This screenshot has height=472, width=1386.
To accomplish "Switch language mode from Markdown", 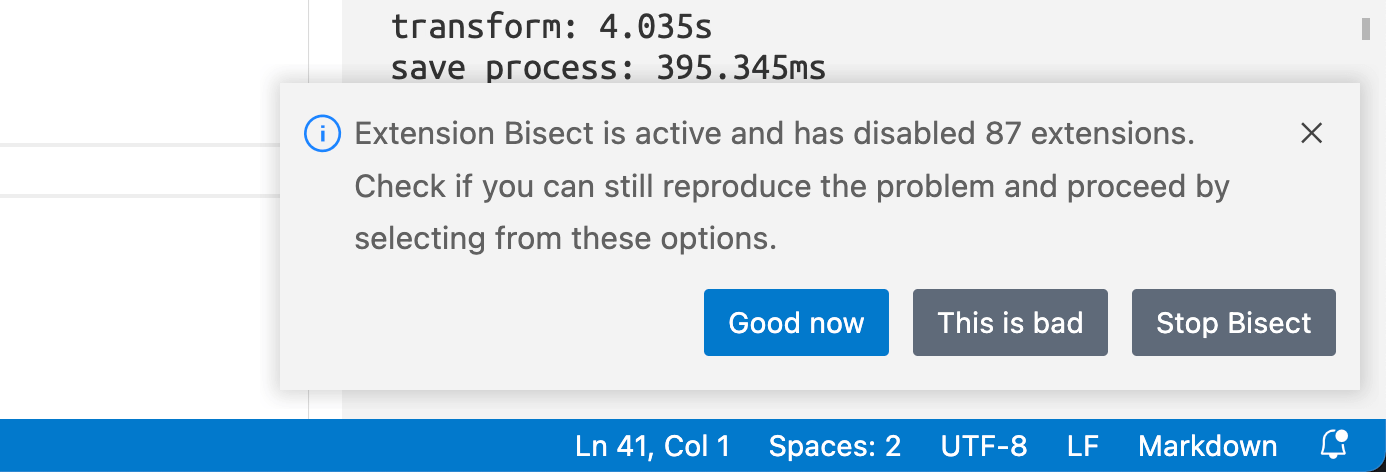I will pyautogui.click(x=1207, y=445).
